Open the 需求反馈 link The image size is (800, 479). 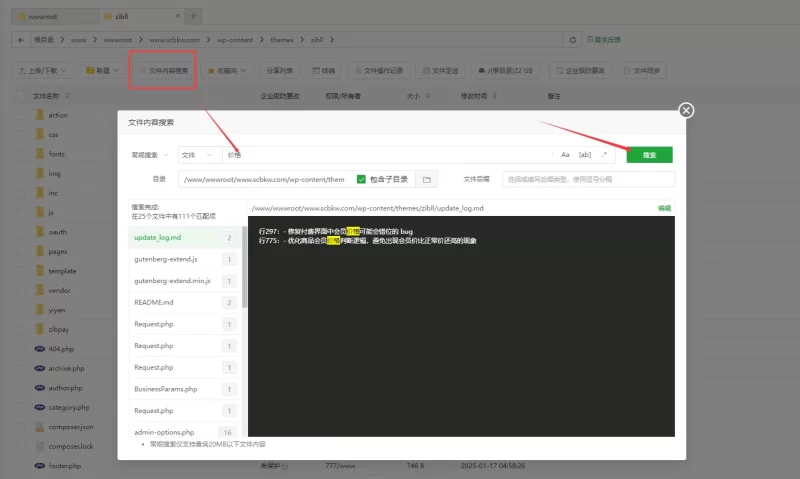click(x=604, y=39)
